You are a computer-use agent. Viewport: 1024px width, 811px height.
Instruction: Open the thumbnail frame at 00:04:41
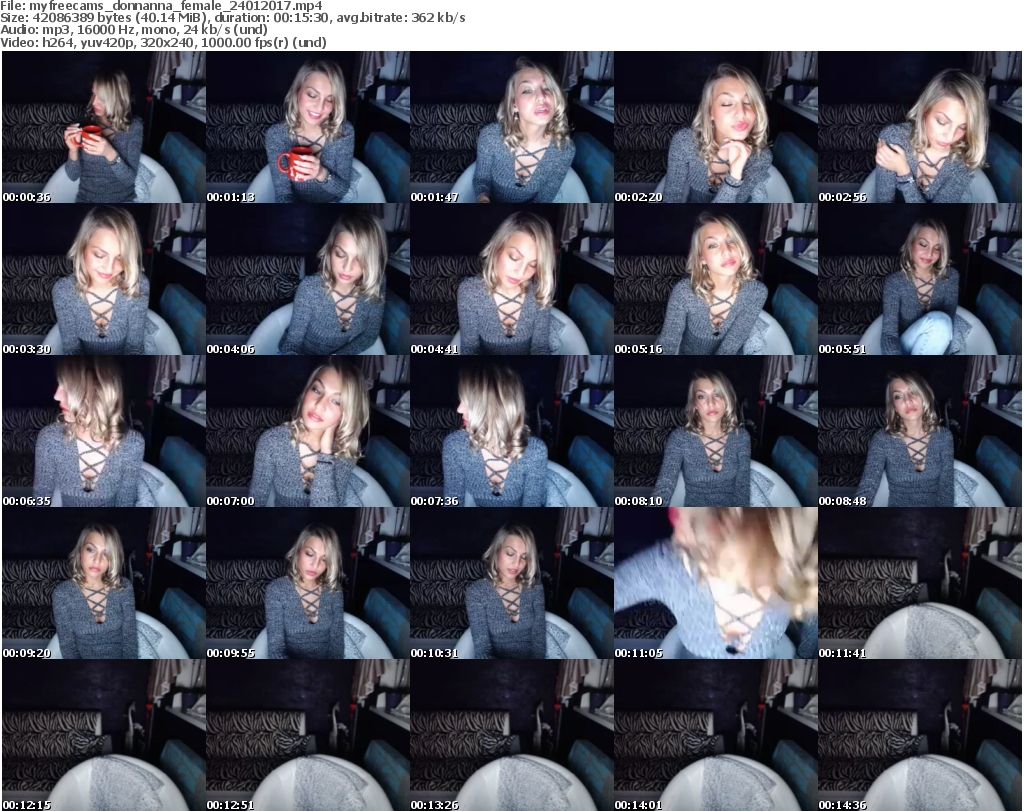pyautogui.click(x=512, y=279)
